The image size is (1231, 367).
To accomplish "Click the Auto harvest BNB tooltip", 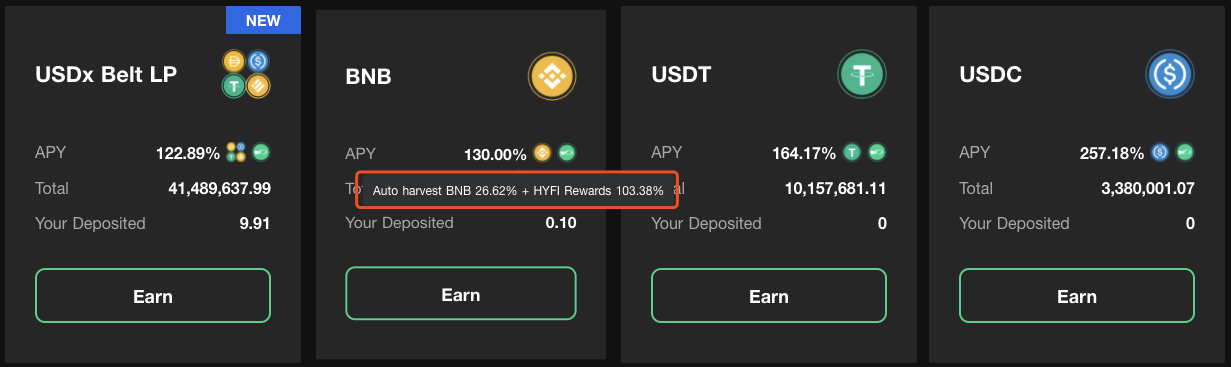I will tap(518, 190).
